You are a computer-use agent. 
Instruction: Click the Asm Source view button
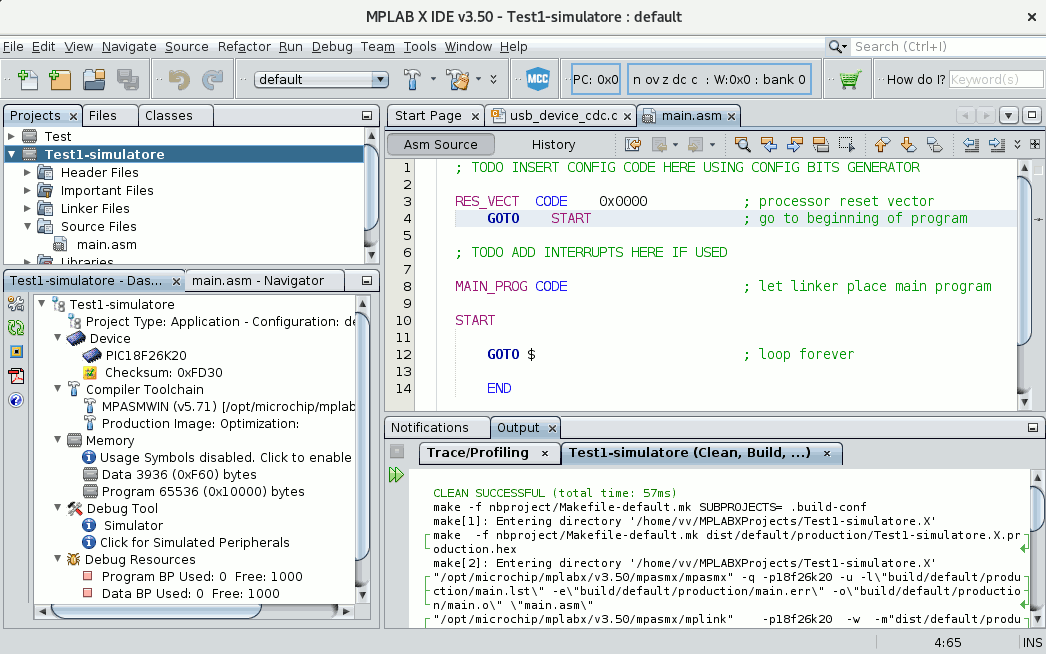tap(440, 144)
